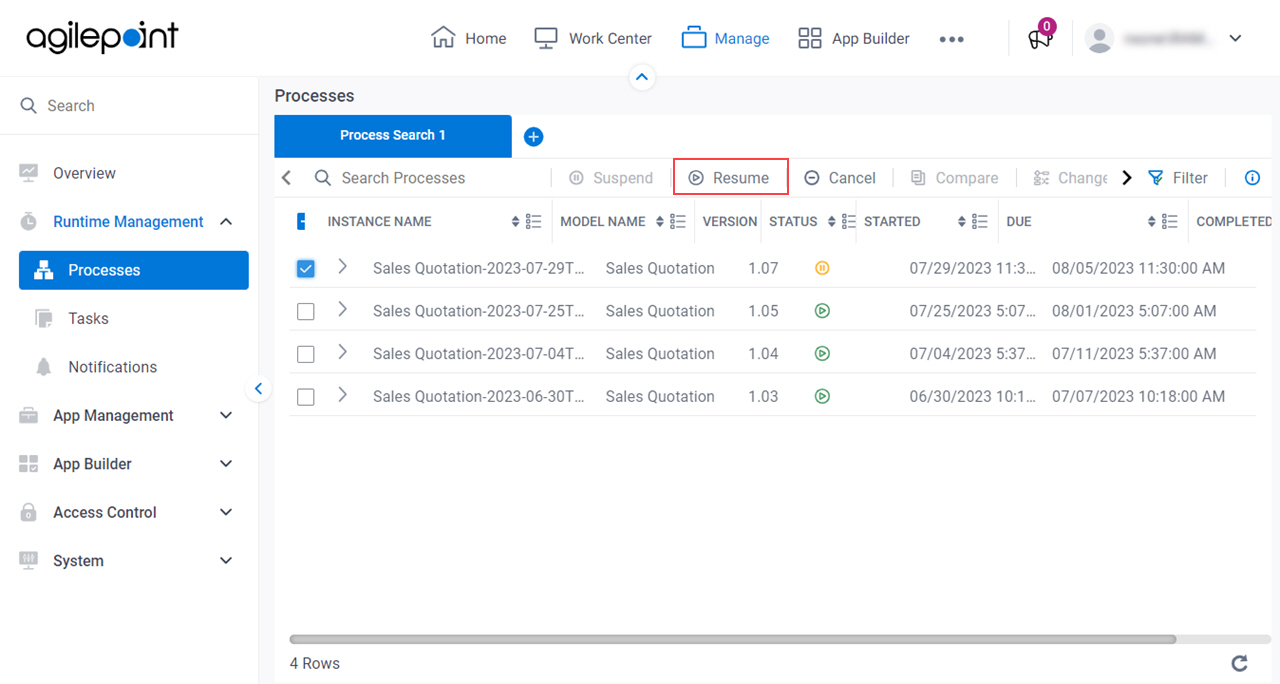Click the horizontal scrollbar below the table

point(732,639)
